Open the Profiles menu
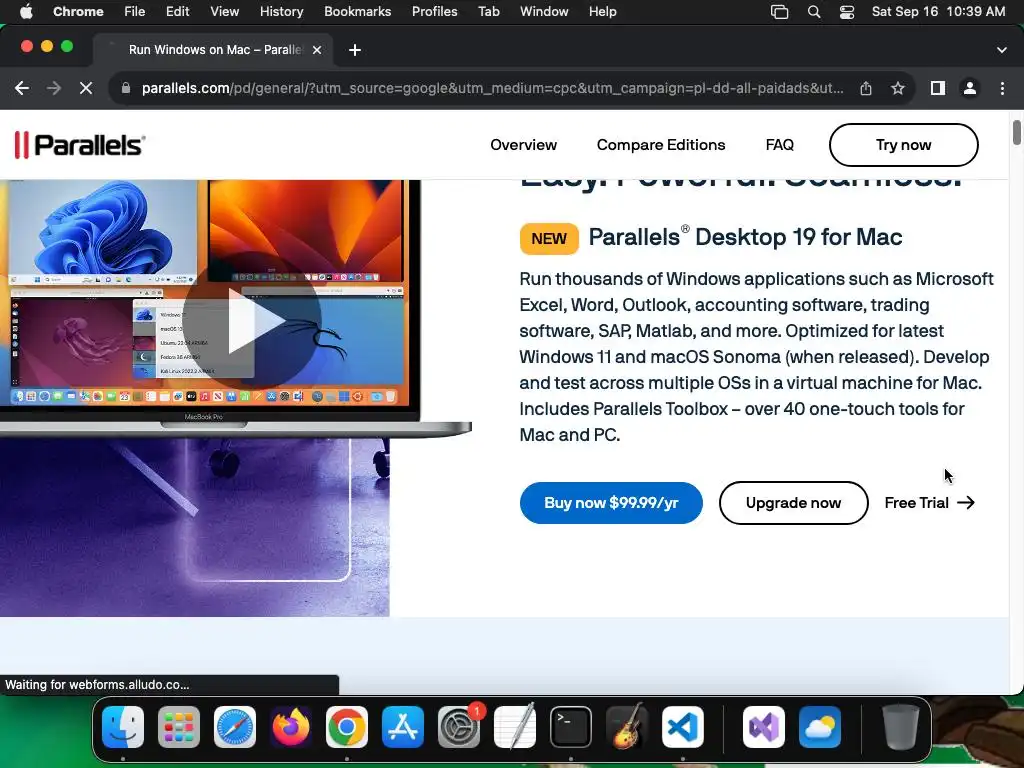Screen dimensions: 1024x768 pos(434,12)
